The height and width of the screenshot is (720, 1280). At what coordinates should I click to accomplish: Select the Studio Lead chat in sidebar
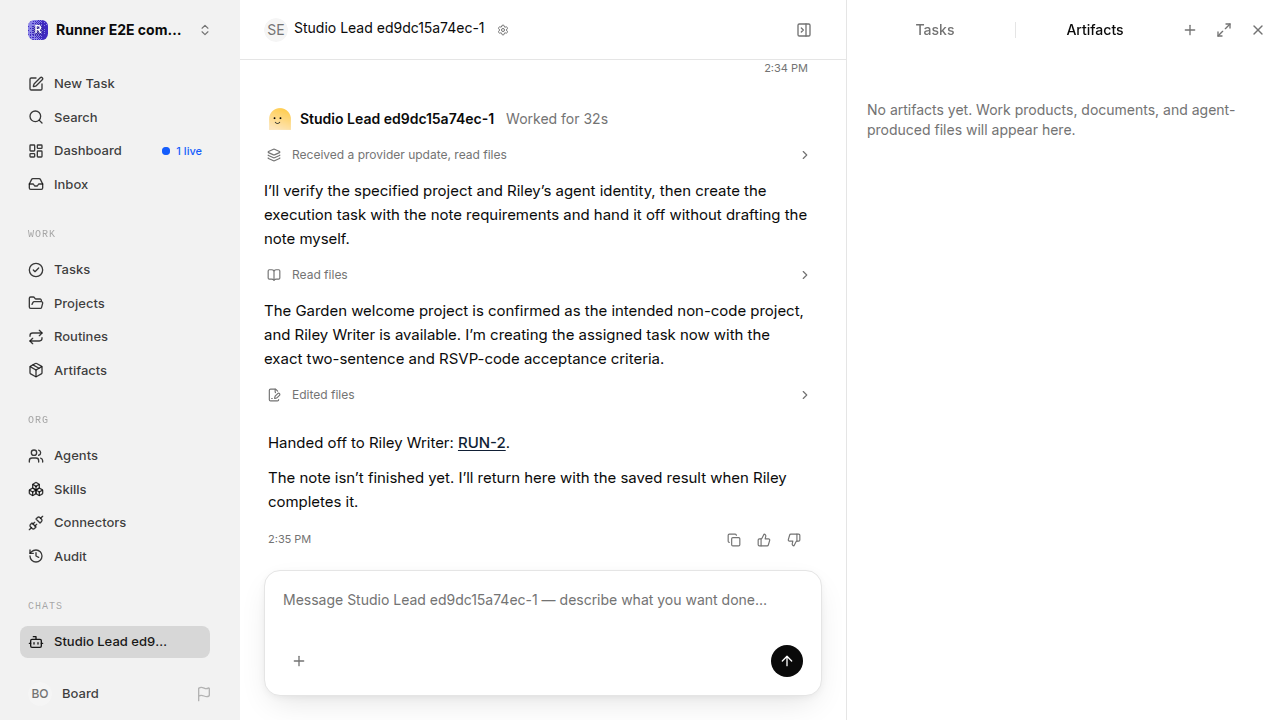[x=115, y=642]
